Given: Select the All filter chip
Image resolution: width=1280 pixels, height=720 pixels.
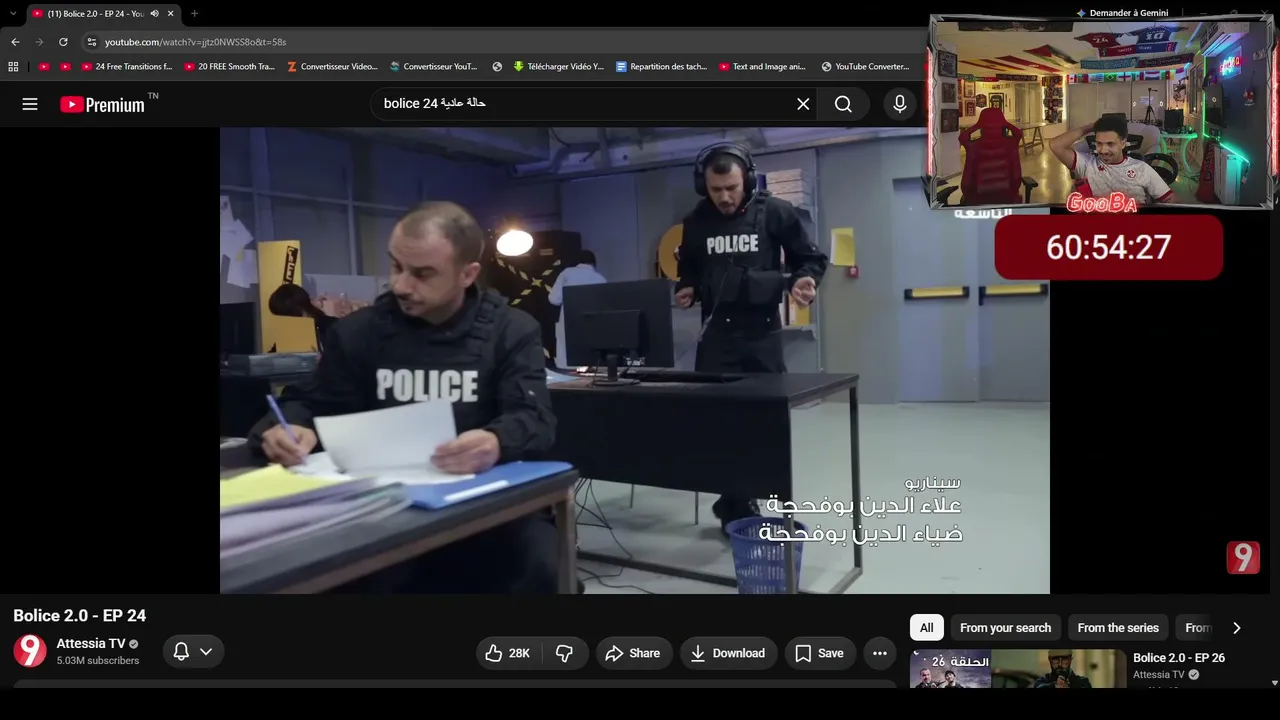Looking at the screenshot, I should pos(927,628).
